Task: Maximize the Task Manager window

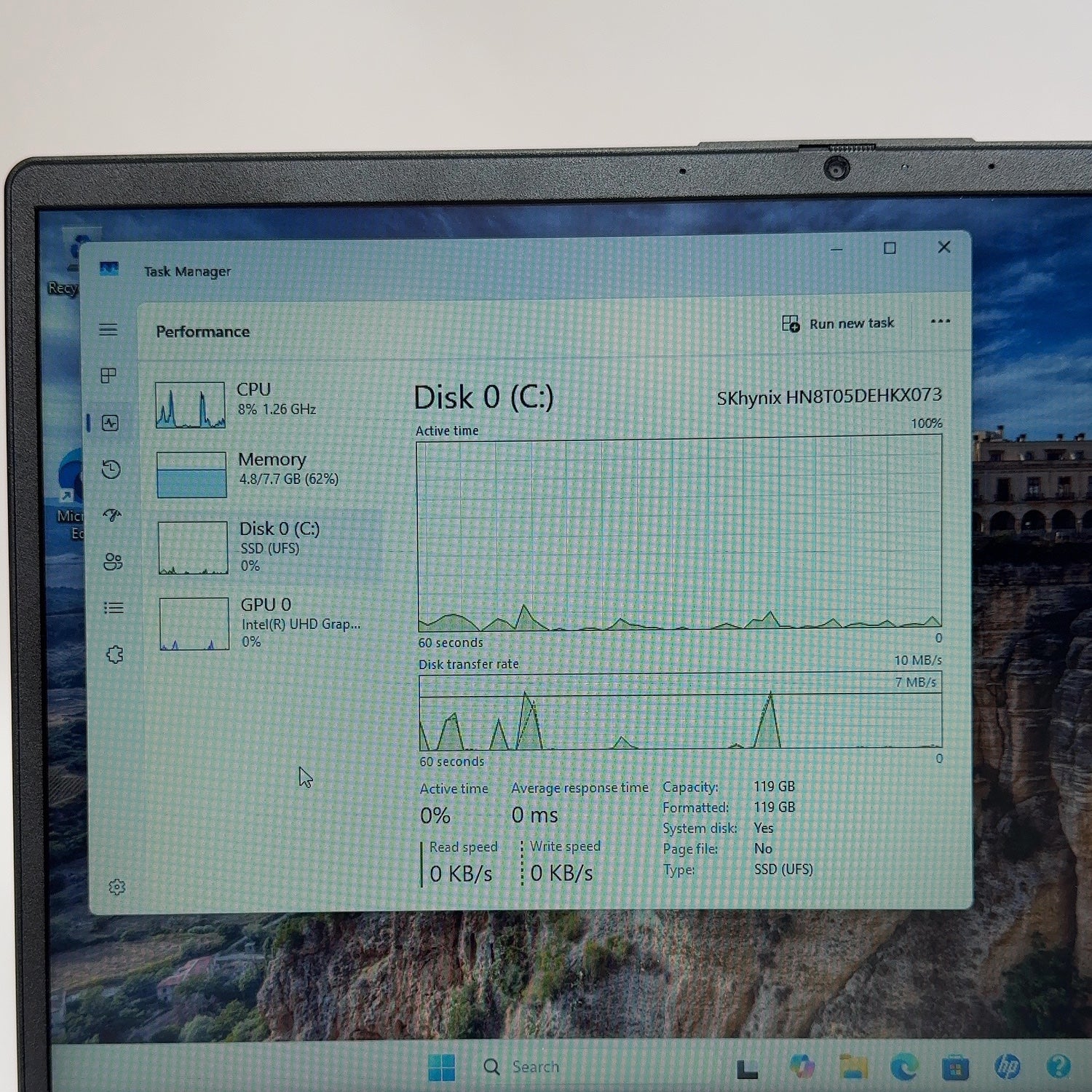Action: tap(890, 248)
